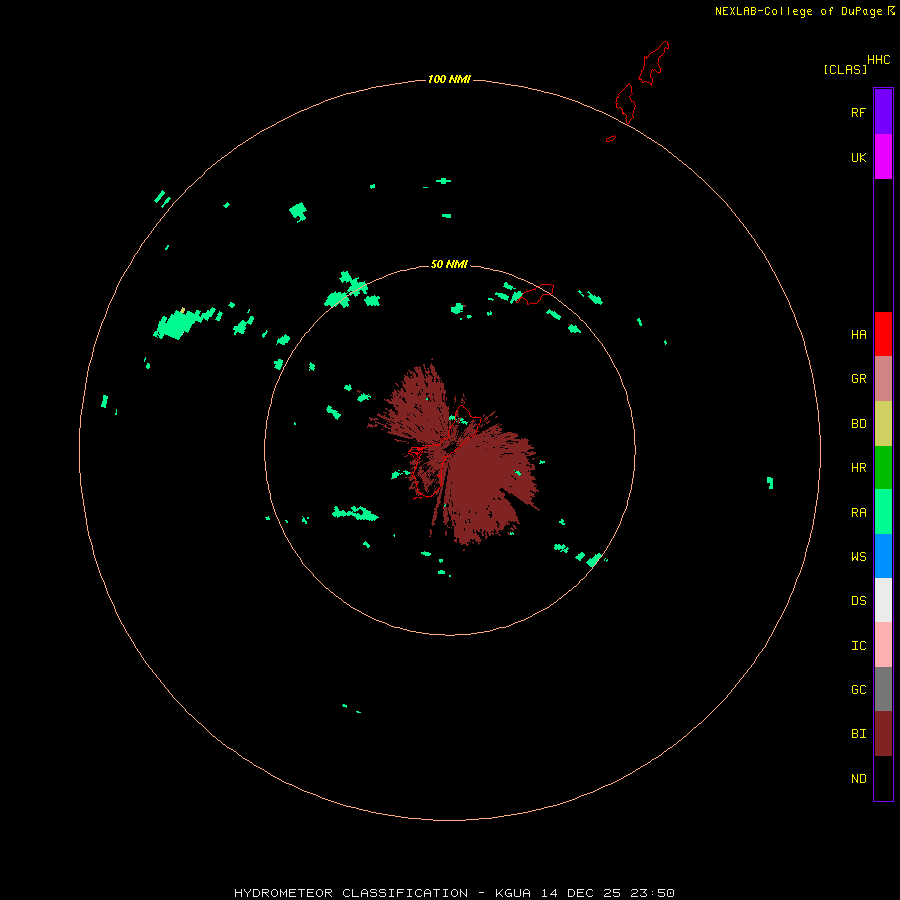The width and height of the screenshot is (900, 900).
Task: Click the WS legend label
Action: [858, 556]
